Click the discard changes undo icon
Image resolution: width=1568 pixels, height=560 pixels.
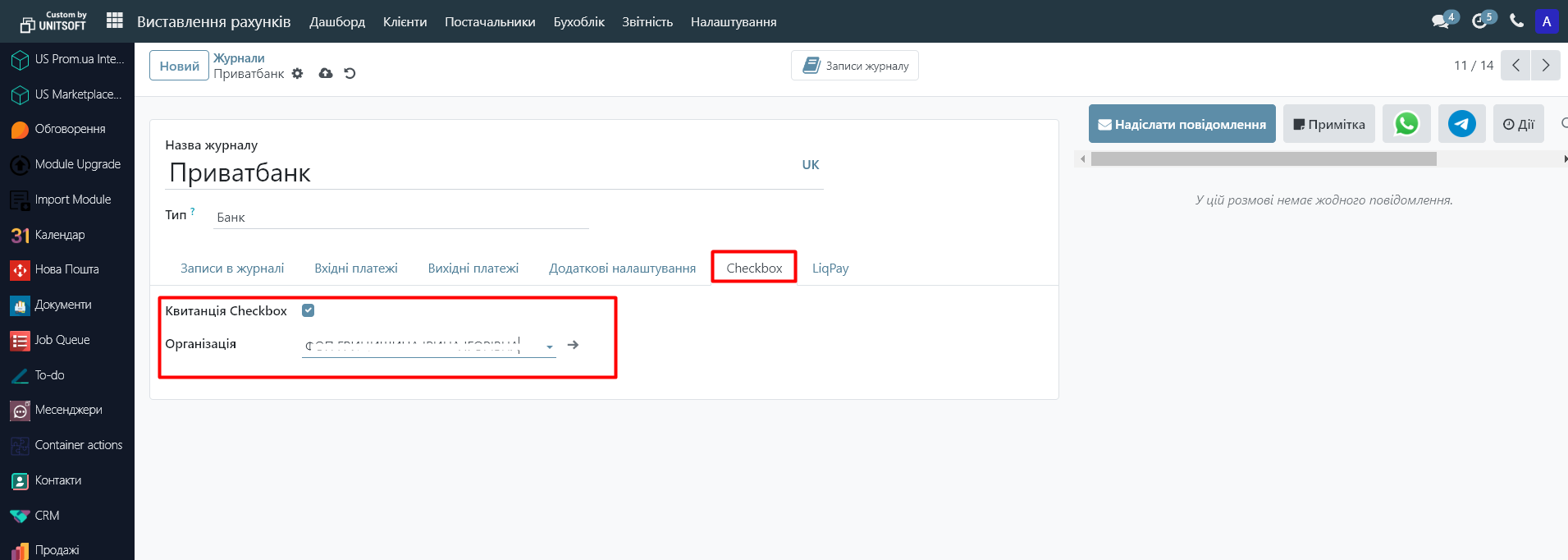coord(350,74)
